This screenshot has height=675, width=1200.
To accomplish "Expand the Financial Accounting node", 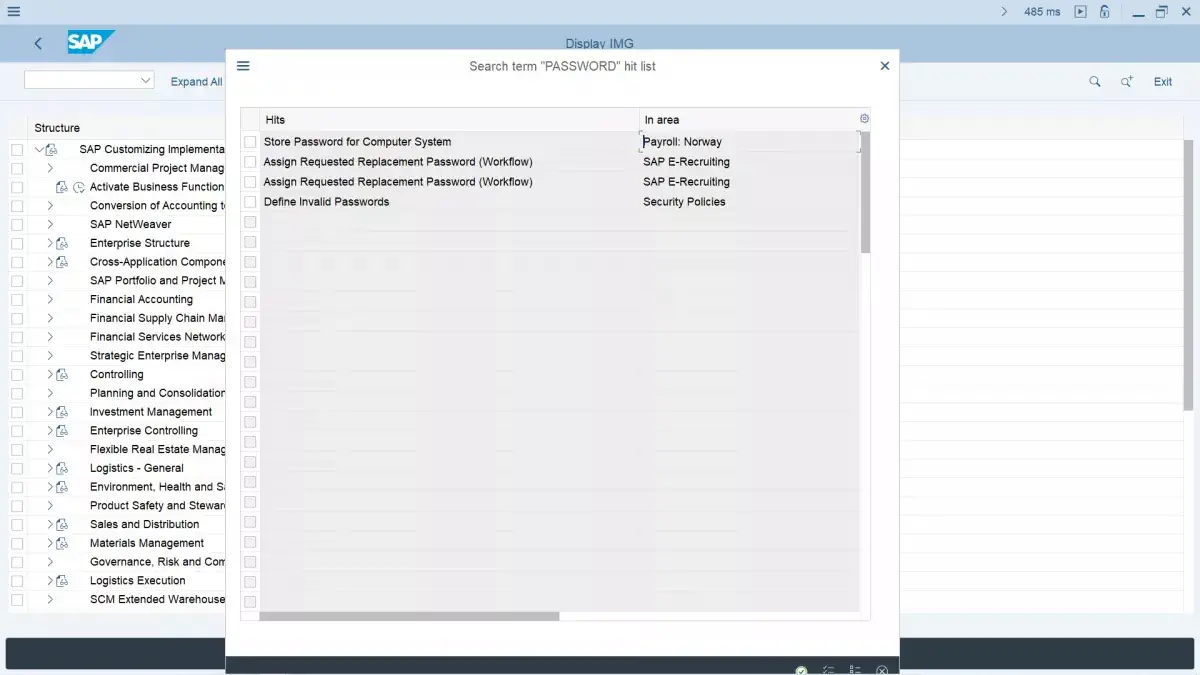I will click(50, 300).
